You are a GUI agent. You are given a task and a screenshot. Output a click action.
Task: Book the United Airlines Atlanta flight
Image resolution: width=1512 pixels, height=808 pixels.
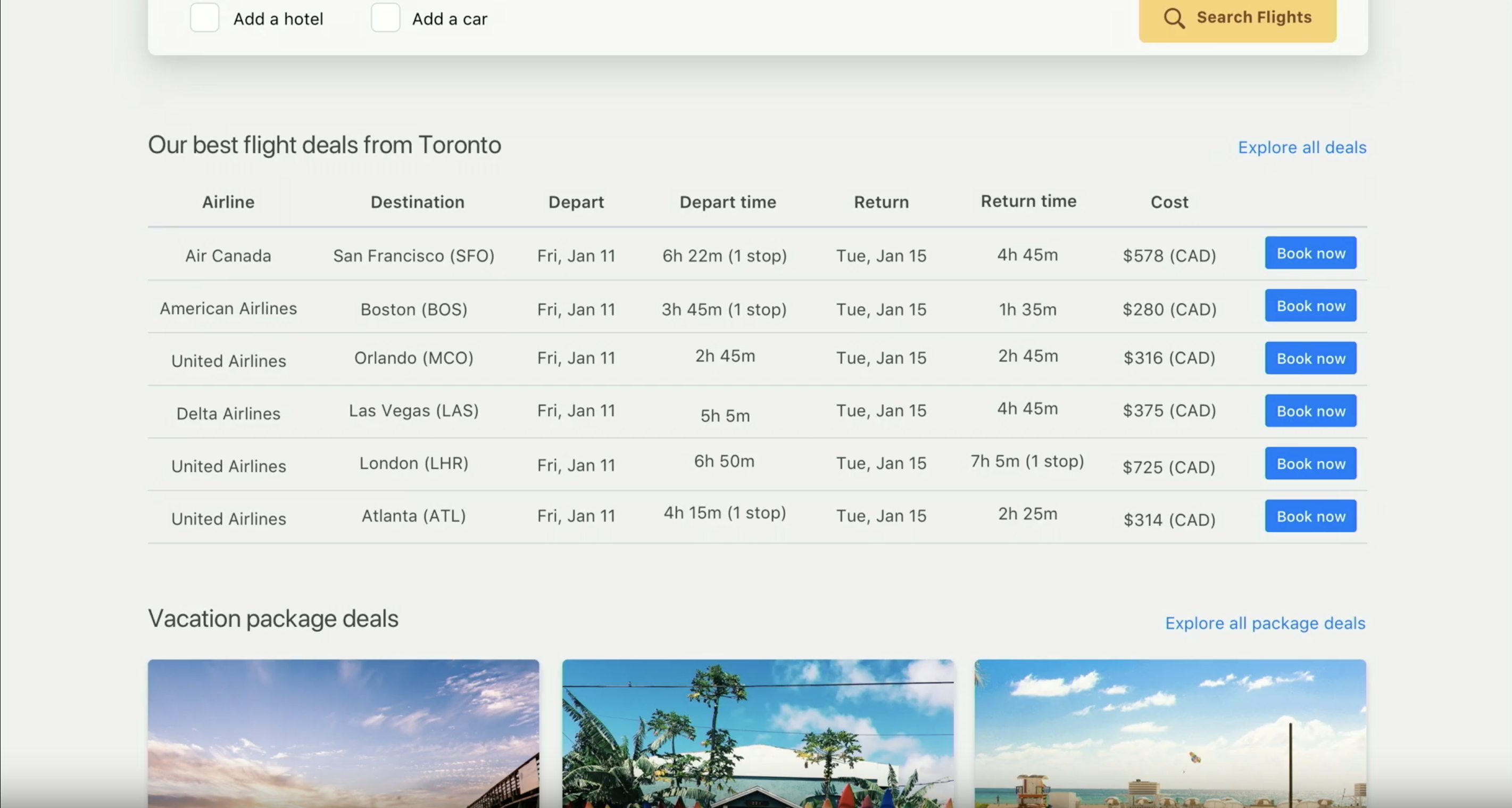pos(1310,516)
